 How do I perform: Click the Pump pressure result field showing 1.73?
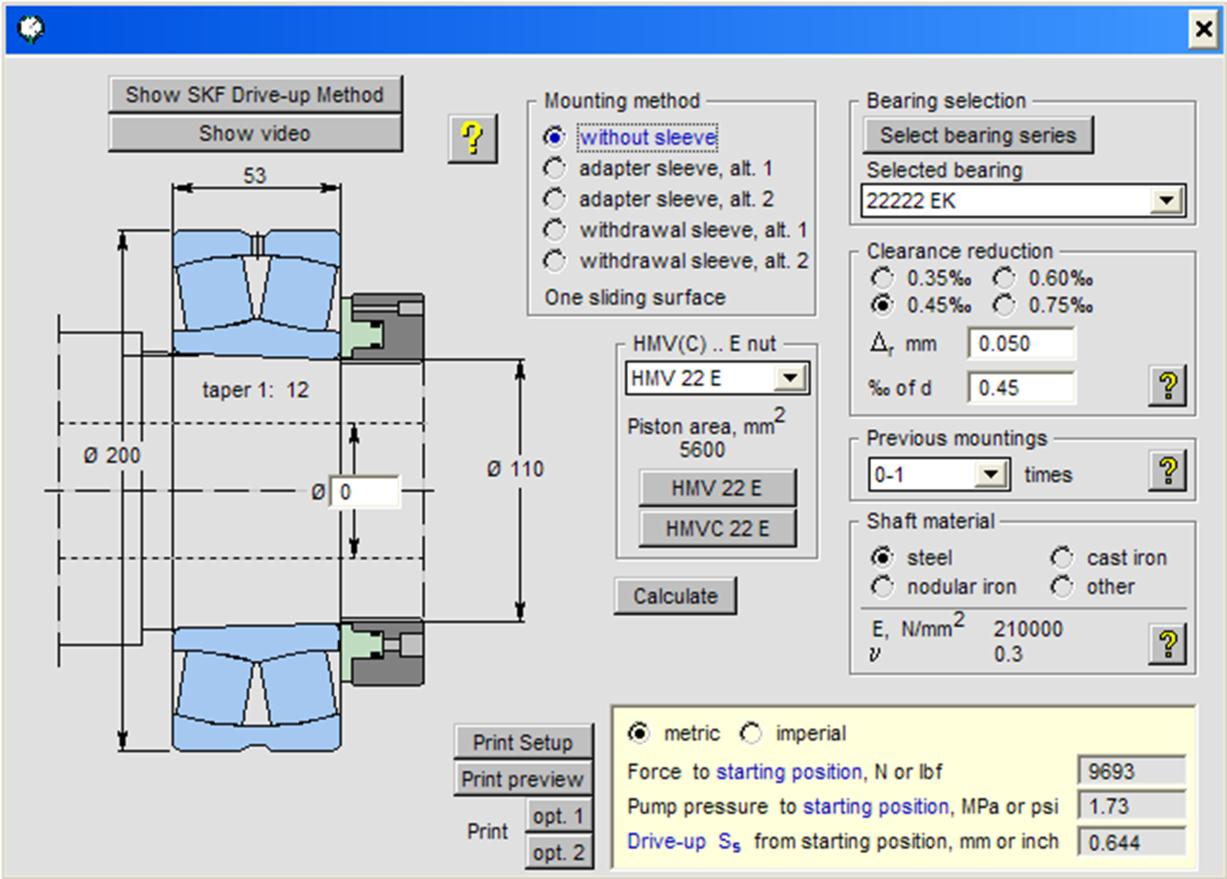(1131, 806)
